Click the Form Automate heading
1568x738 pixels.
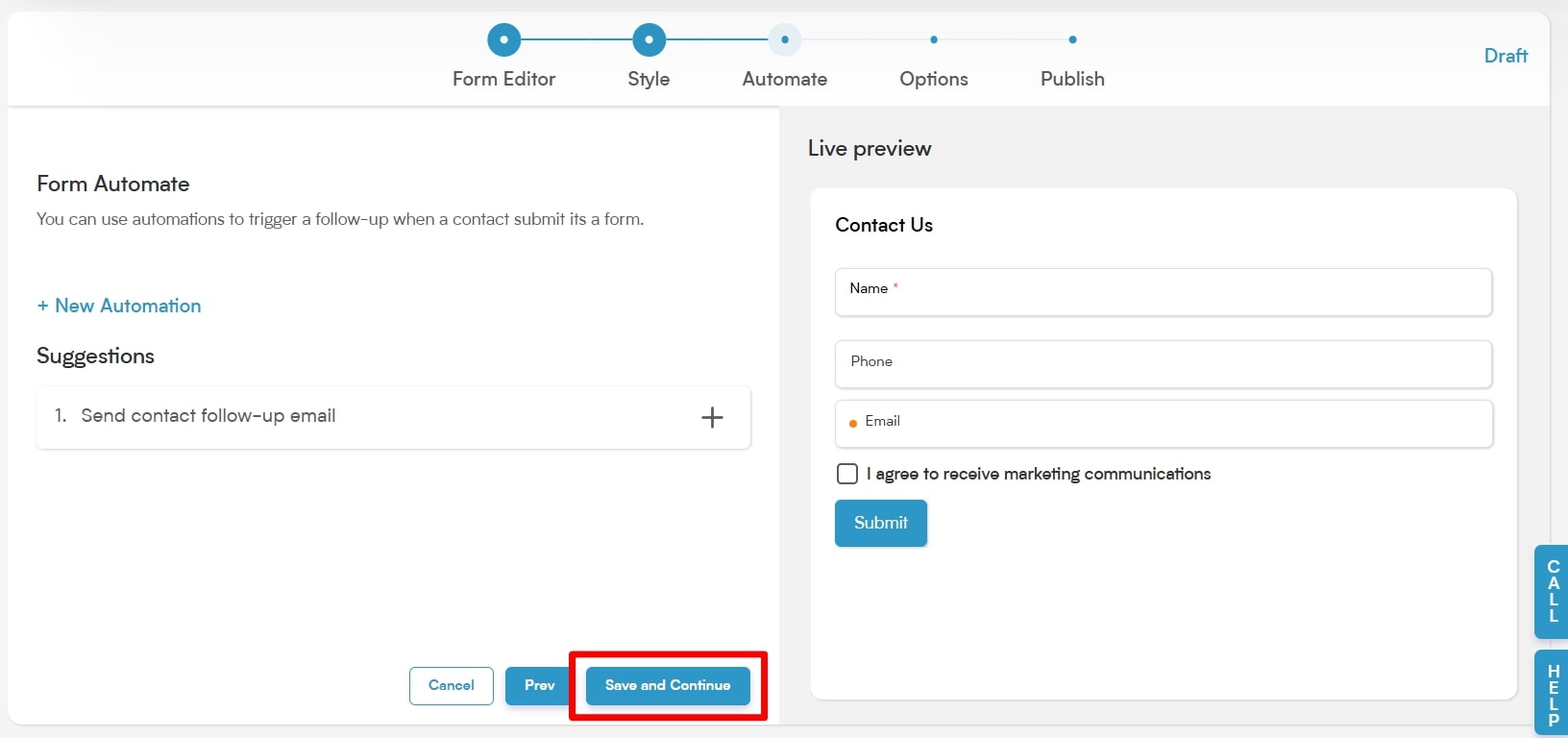pyautogui.click(x=113, y=184)
